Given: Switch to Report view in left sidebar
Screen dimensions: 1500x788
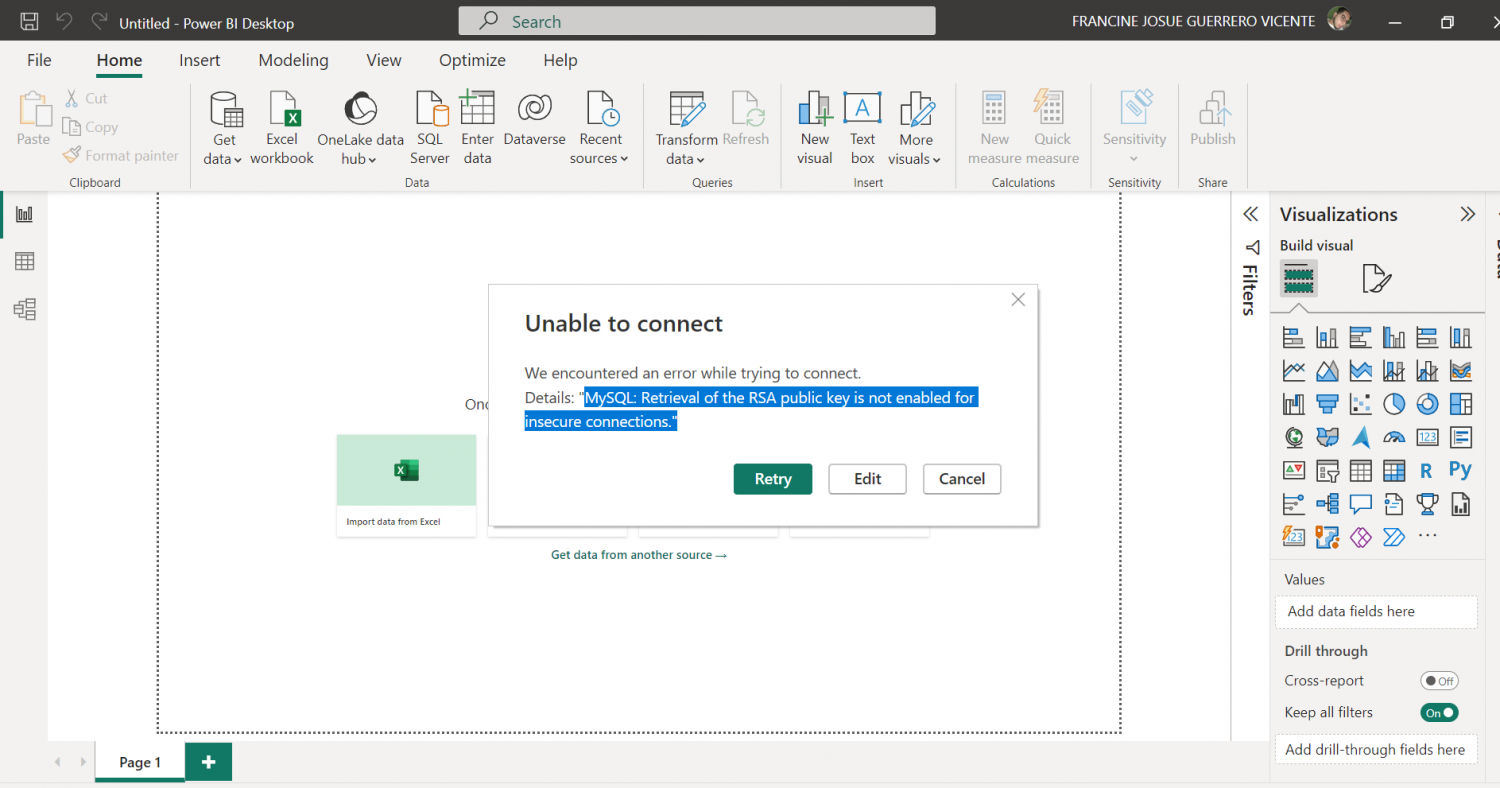Looking at the screenshot, I should (24, 214).
